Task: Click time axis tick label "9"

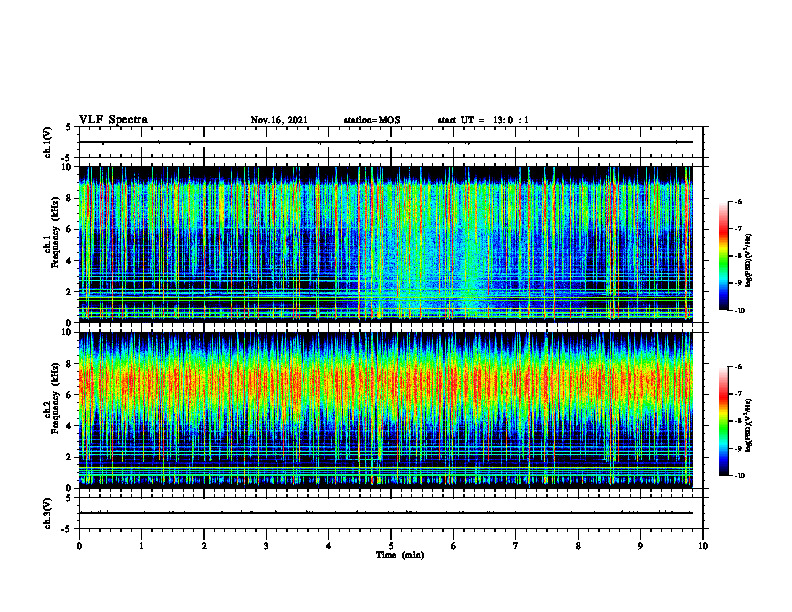Action: tap(640, 546)
